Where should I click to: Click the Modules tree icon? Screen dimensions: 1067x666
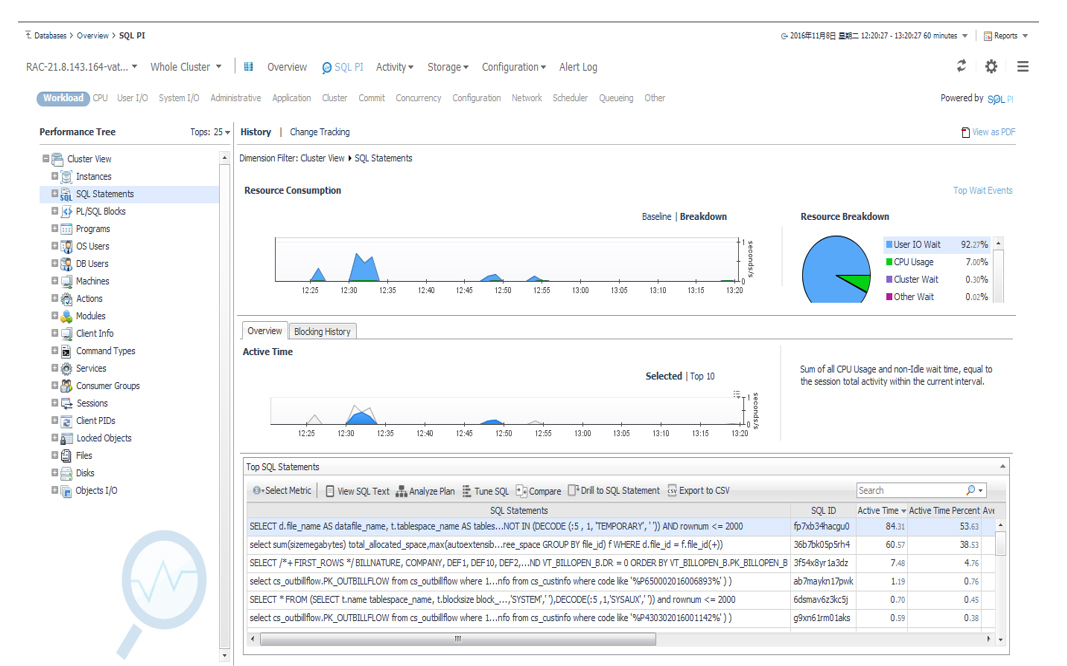pyautogui.click(x=66, y=316)
